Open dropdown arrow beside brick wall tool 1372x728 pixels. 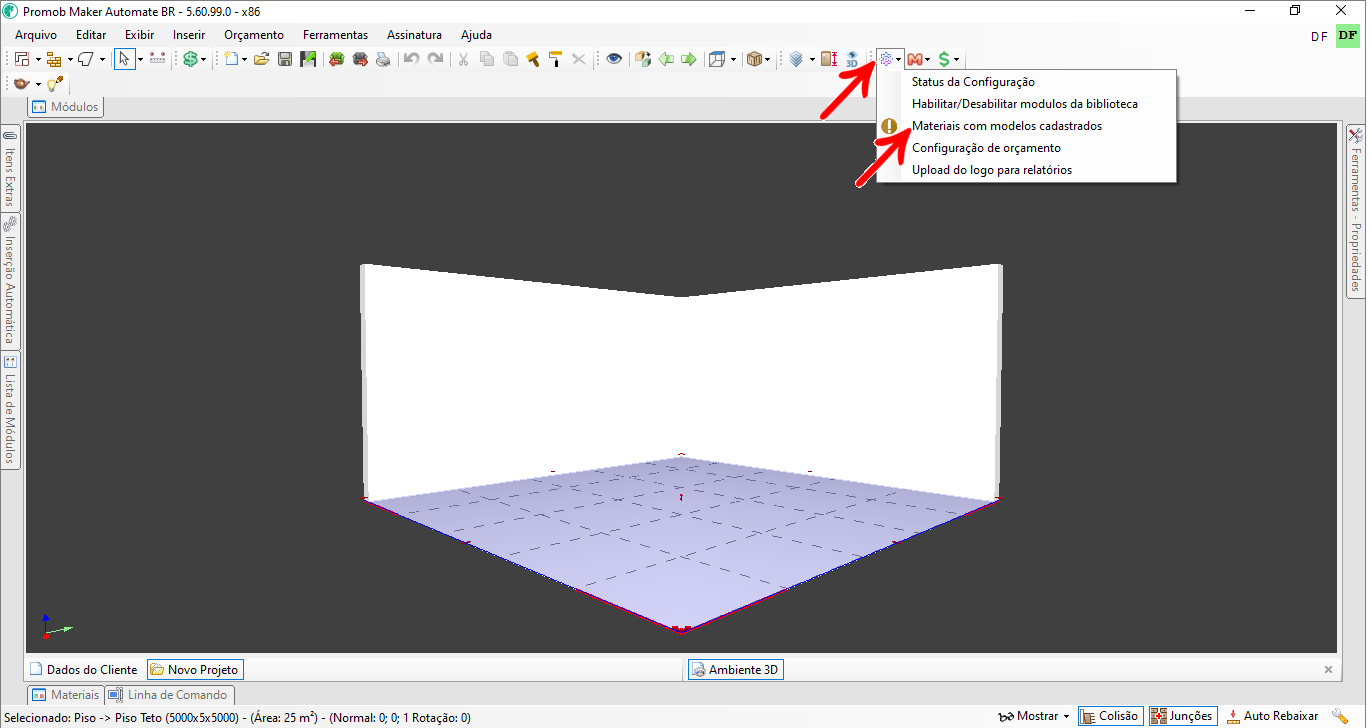click(x=70, y=60)
